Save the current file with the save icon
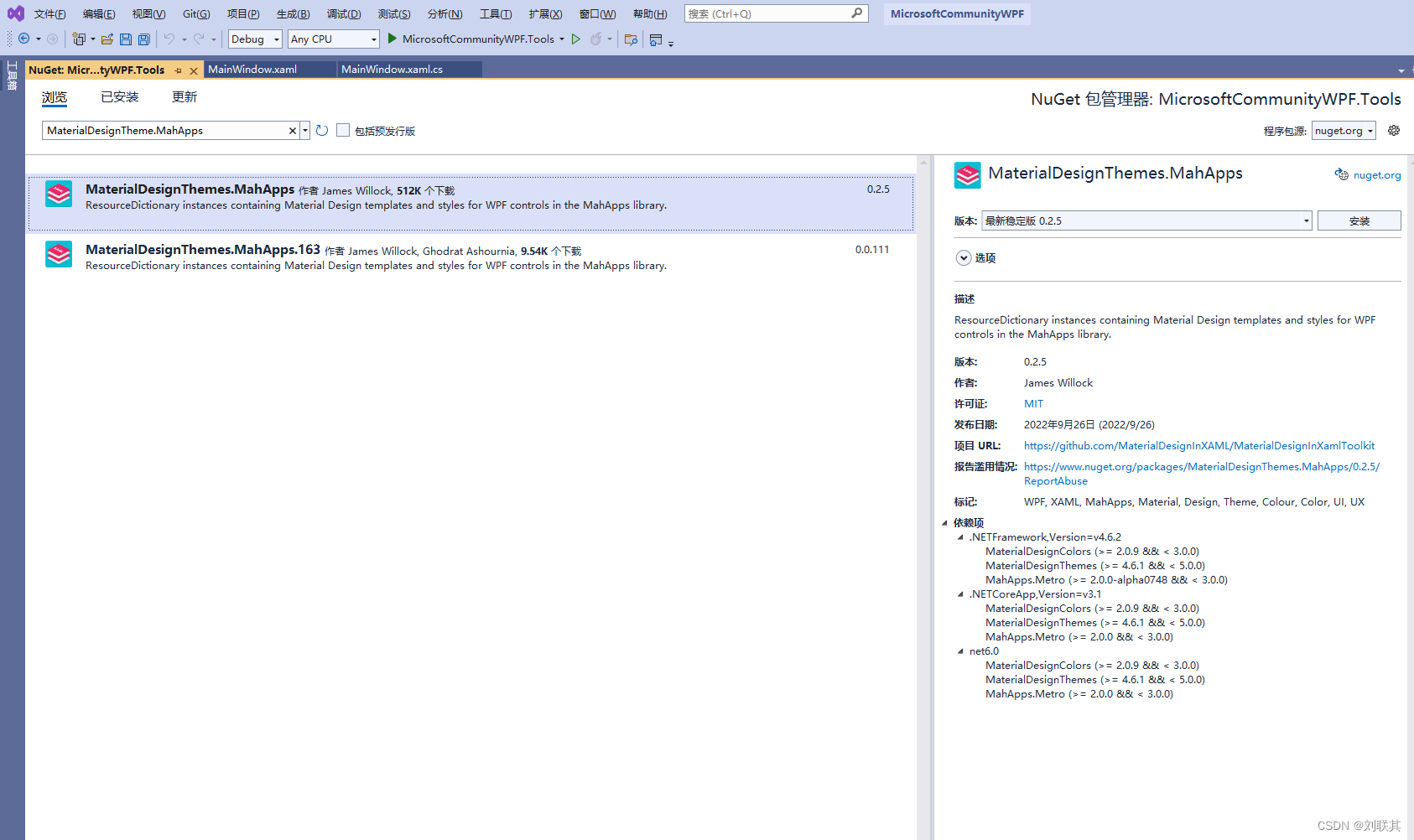 point(126,39)
